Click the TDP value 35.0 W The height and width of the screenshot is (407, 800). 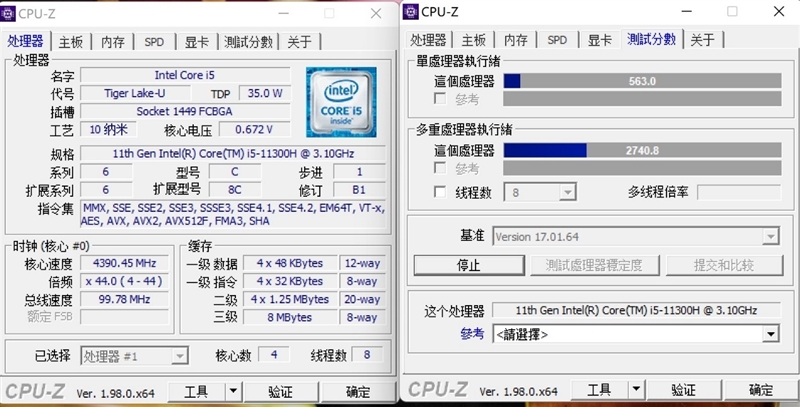pyautogui.click(x=265, y=93)
